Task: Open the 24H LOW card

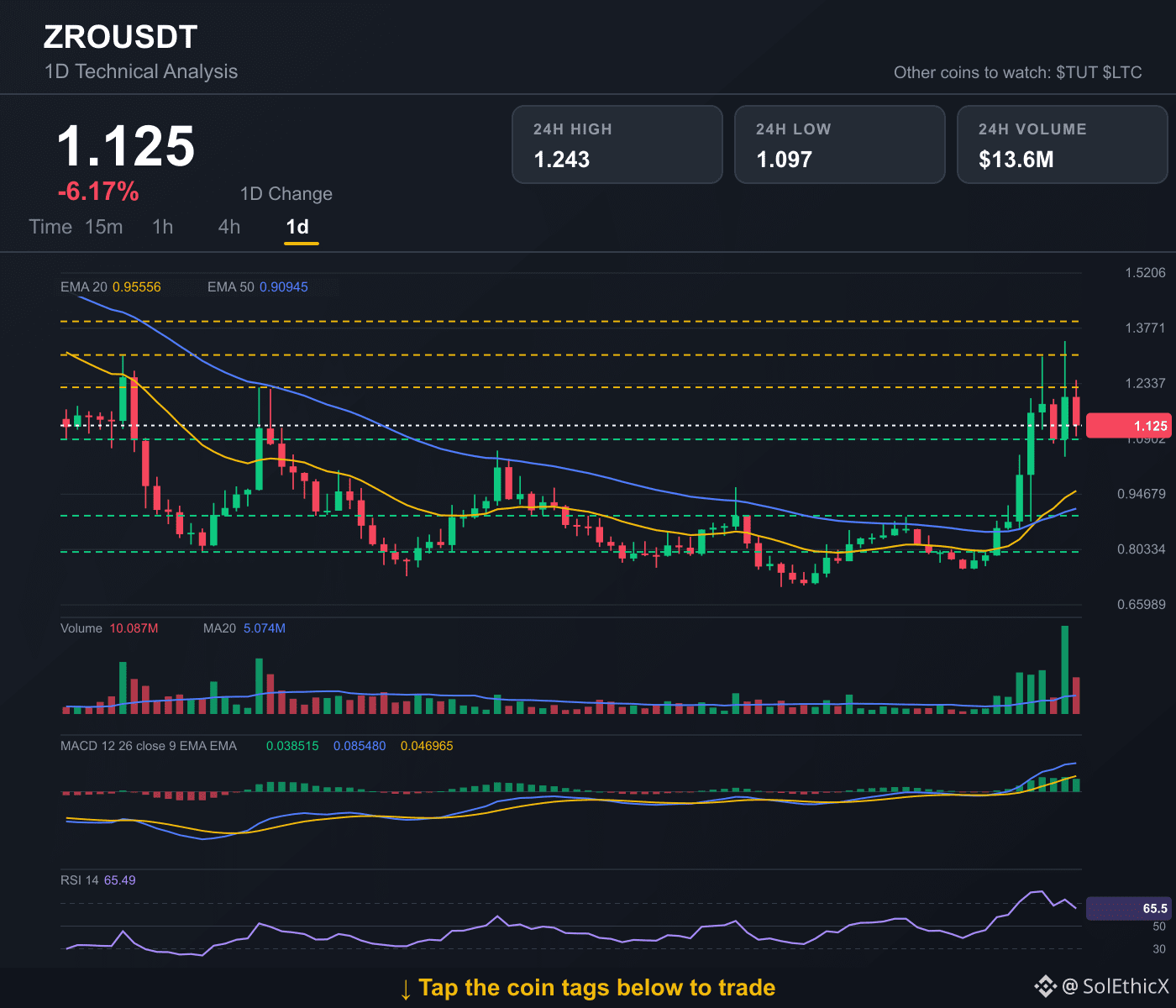Action: (840, 144)
